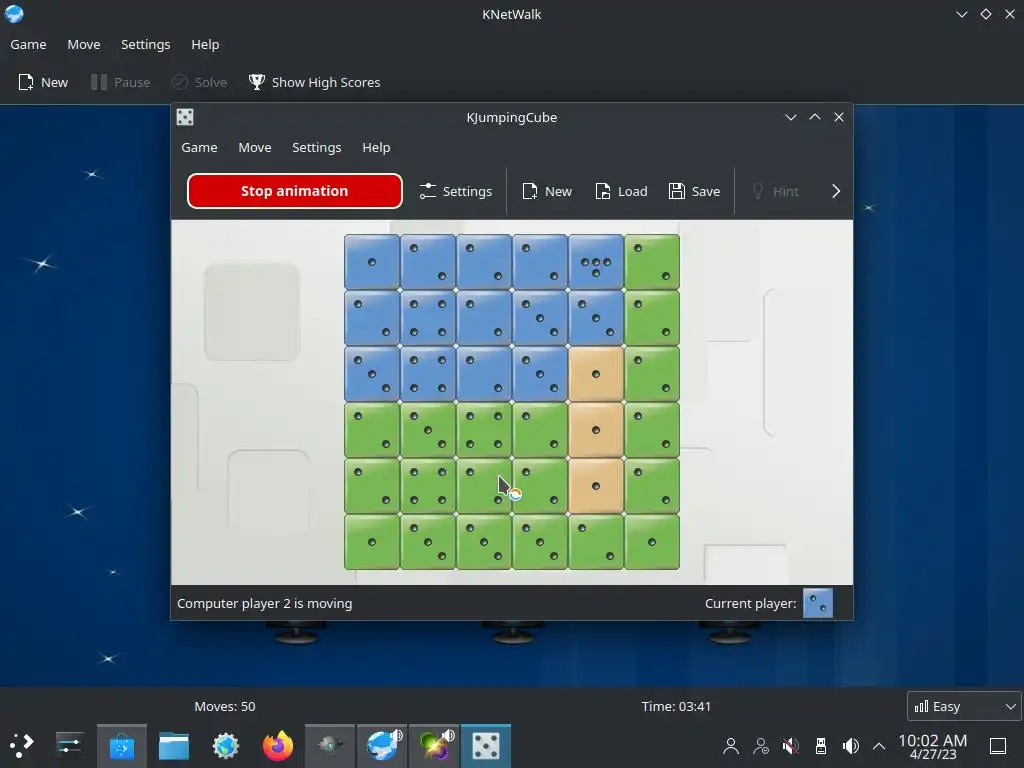Open the KJumpingCube Settings menu

pos(317,148)
